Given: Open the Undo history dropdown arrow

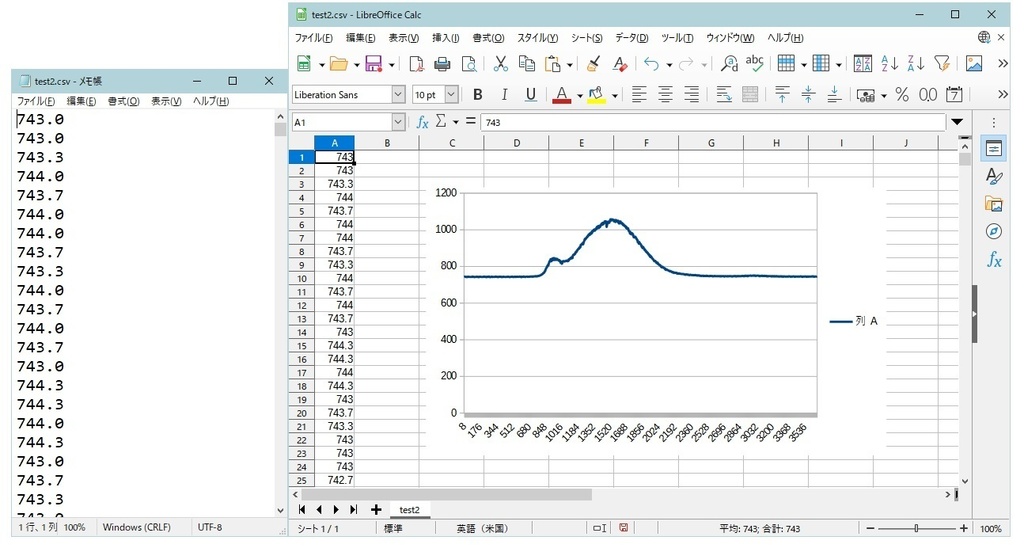Looking at the screenshot, I should pyautogui.click(x=669, y=65).
